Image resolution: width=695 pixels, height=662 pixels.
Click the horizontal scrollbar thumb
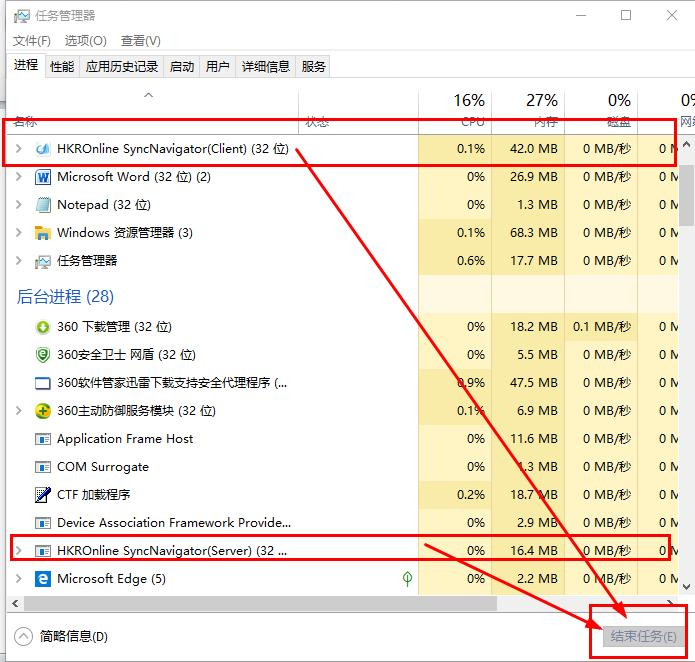pos(260,604)
